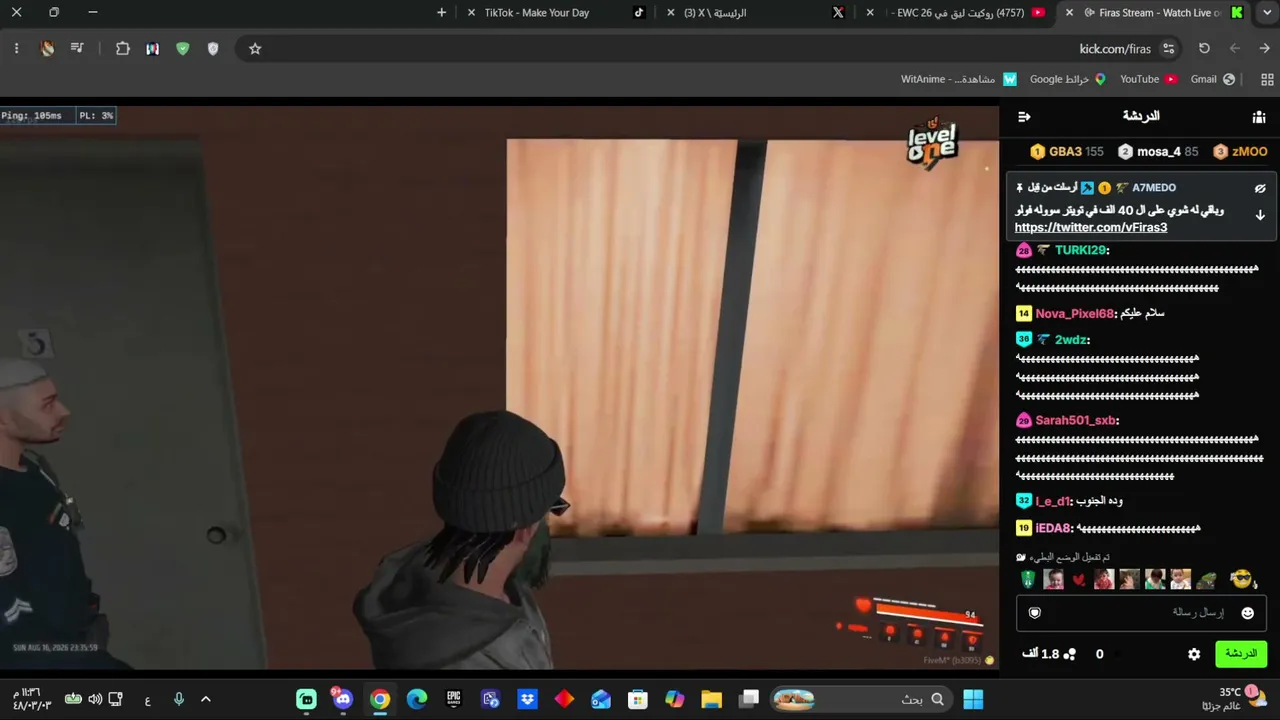Reload the kick.com page
The width and height of the screenshot is (1280, 720).
1204,48
